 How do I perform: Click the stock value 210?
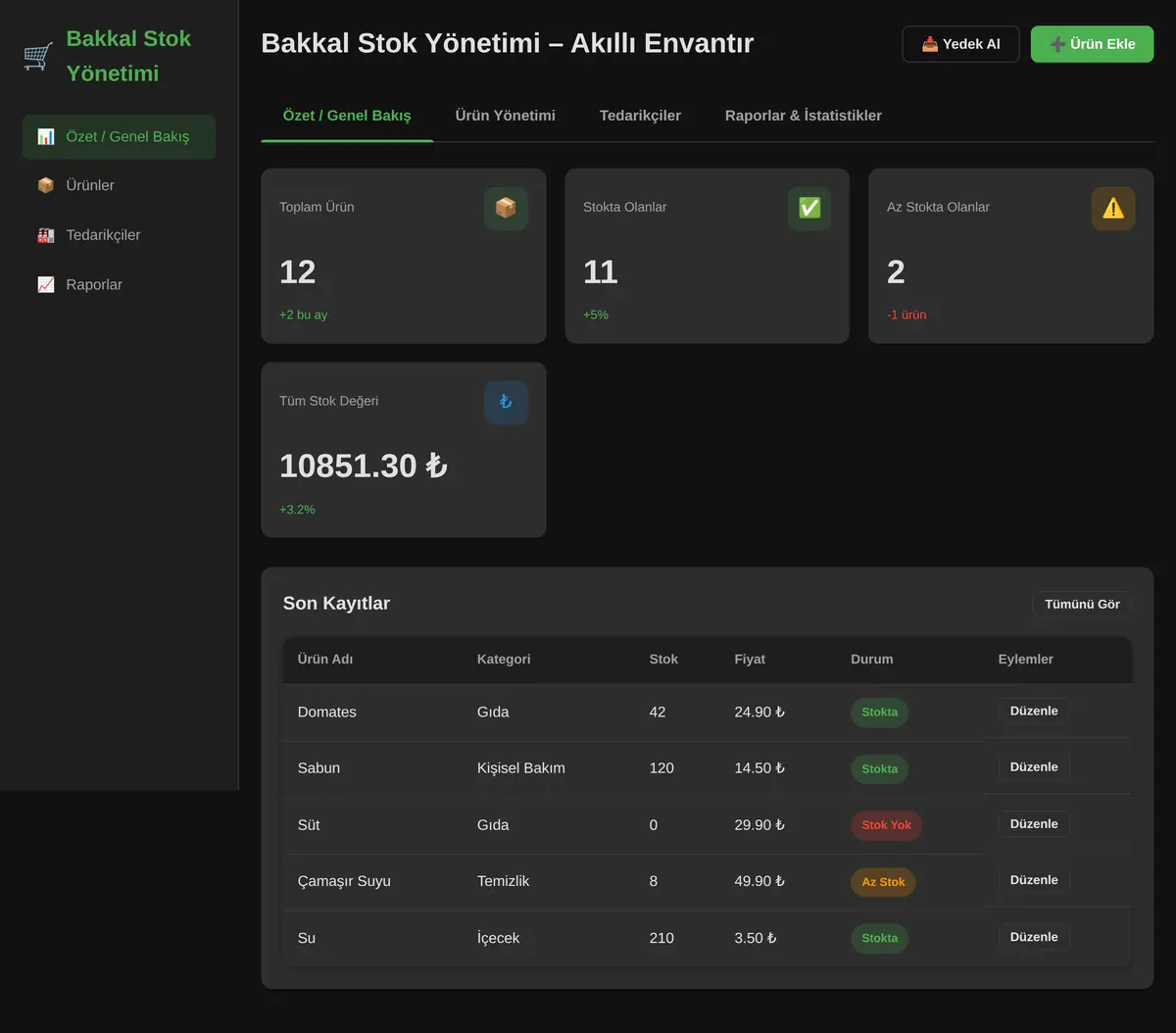661,938
